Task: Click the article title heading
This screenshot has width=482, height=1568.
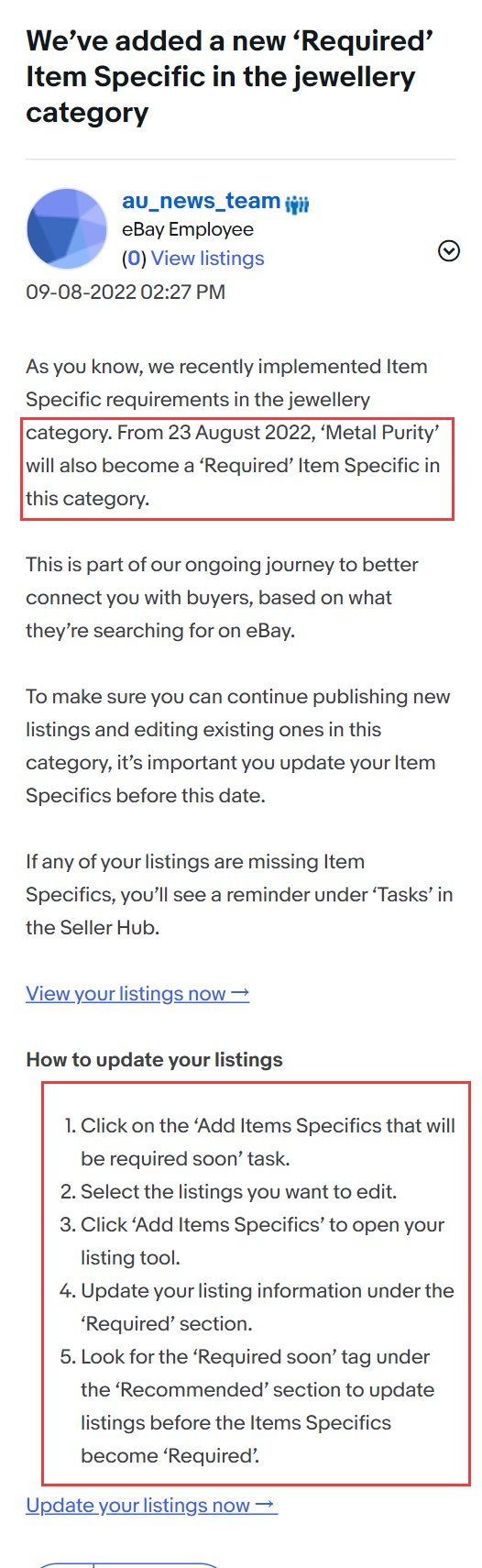Action: click(229, 76)
